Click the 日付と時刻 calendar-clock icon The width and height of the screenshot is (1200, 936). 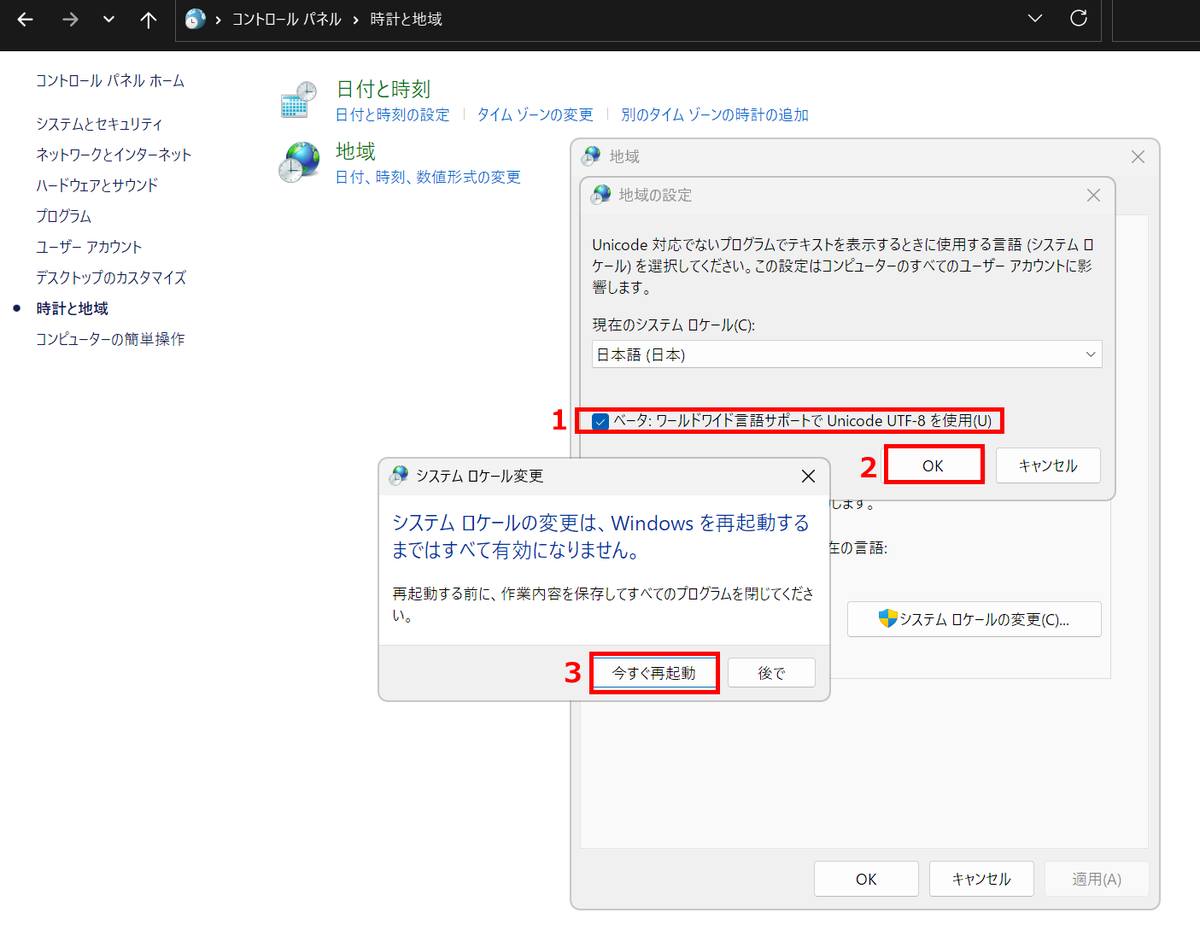pos(298,100)
